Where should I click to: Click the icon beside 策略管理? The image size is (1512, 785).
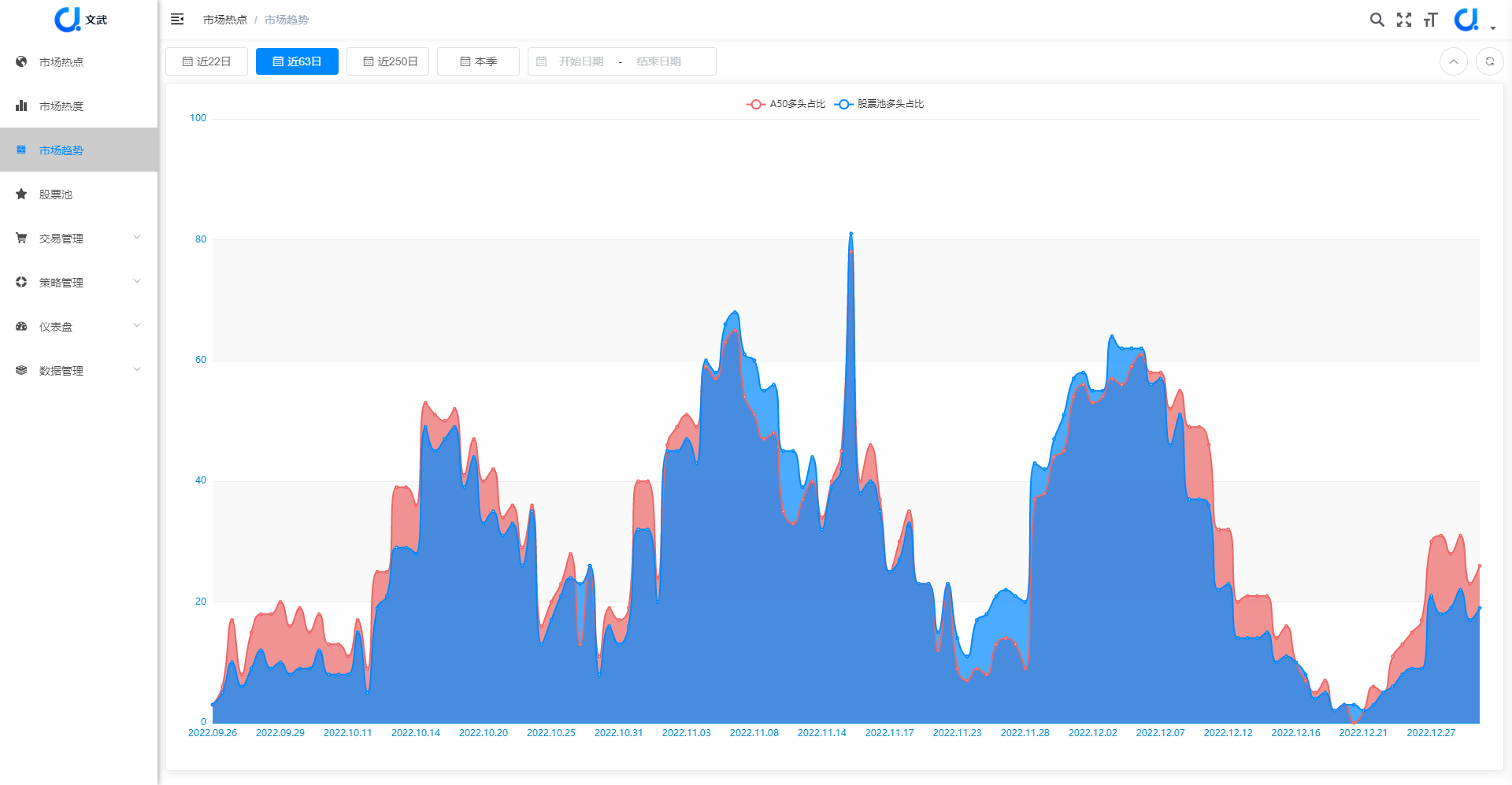21,282
